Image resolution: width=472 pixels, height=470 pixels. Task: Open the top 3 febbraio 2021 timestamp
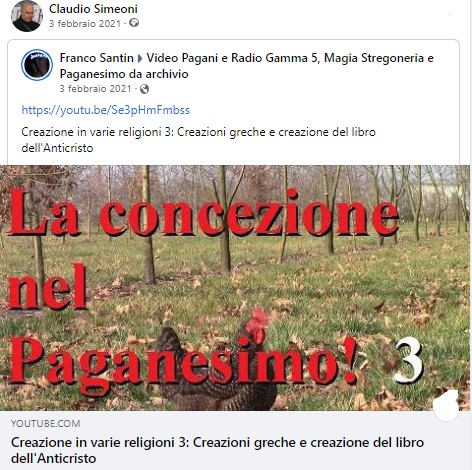point(85,23)
